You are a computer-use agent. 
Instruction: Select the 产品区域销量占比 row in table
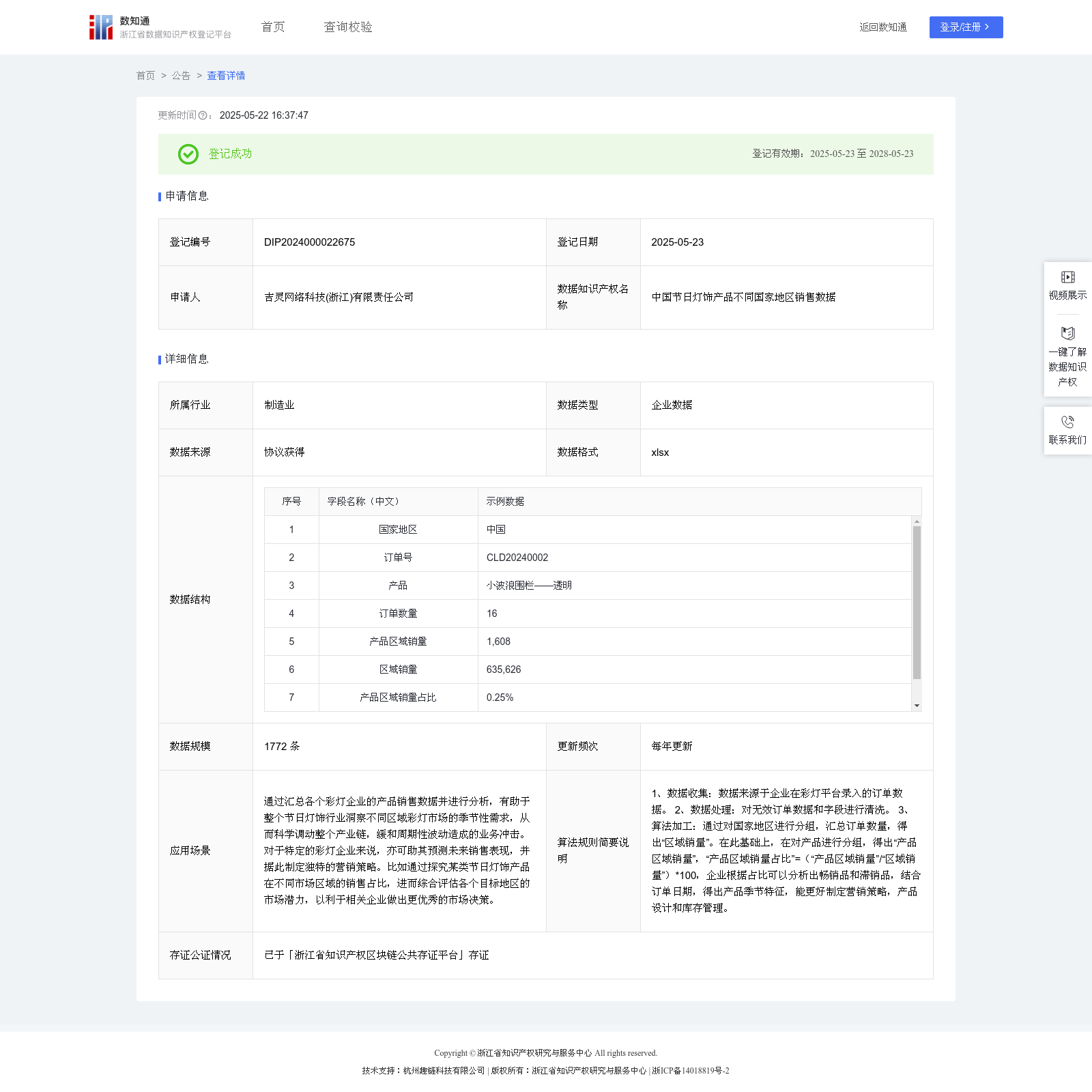coord(398,698)
